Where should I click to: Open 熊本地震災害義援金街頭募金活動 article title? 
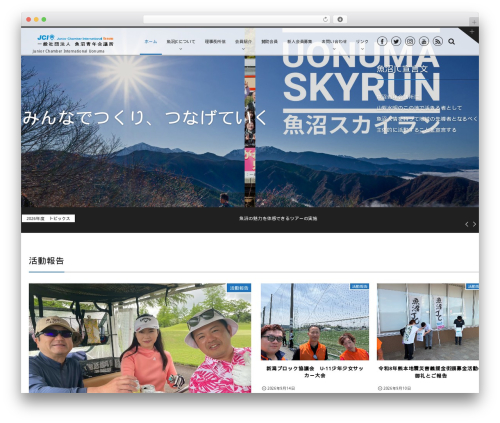click(429, 372)
